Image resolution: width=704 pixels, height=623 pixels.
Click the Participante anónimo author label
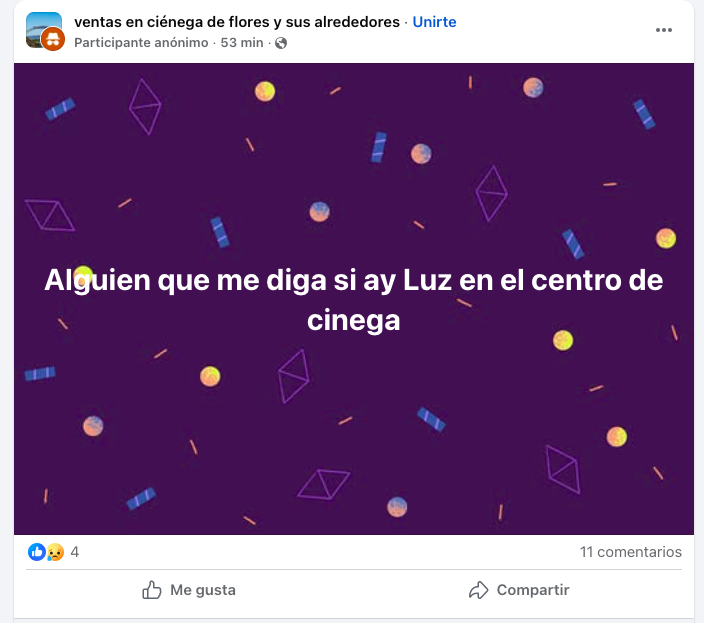pos(141,43)
